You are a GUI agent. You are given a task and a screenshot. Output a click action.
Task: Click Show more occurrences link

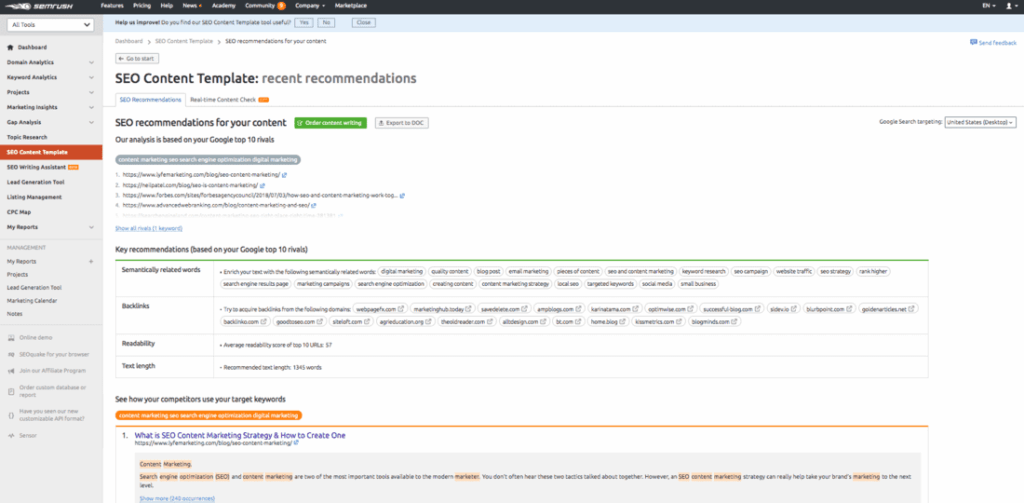177,498
